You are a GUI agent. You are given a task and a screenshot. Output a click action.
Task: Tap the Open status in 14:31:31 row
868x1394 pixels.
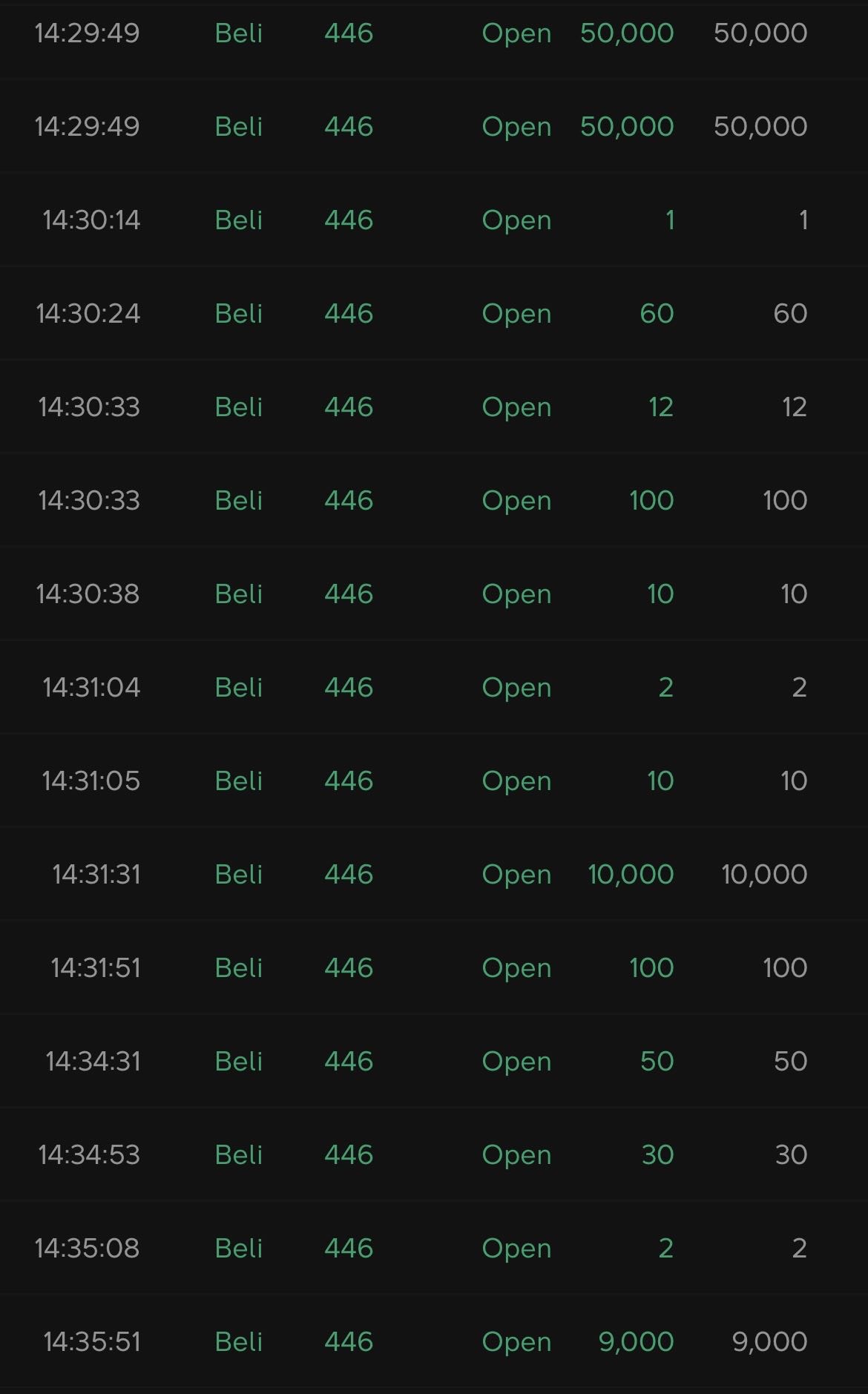[516, 875]
